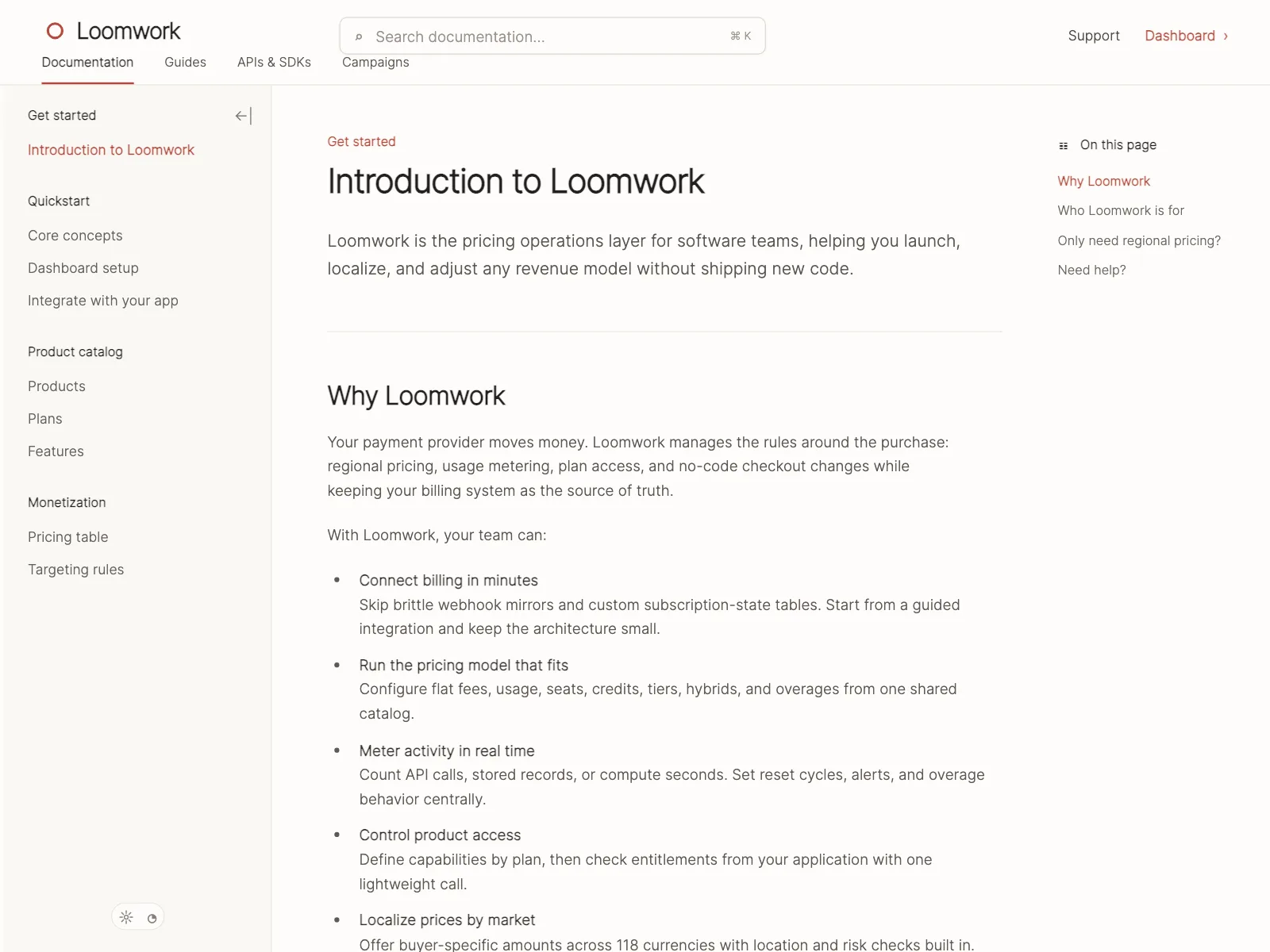Click Run the pricing model that fits
This screenshot has height=952, width=1270.
[464, 666]
